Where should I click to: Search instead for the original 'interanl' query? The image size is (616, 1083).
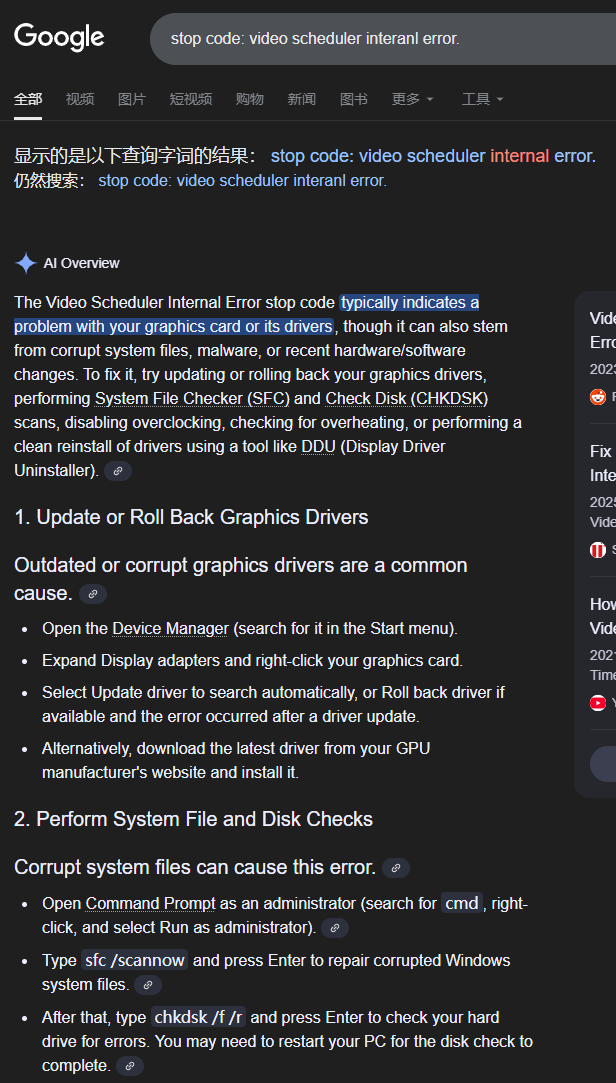point(242,181)
